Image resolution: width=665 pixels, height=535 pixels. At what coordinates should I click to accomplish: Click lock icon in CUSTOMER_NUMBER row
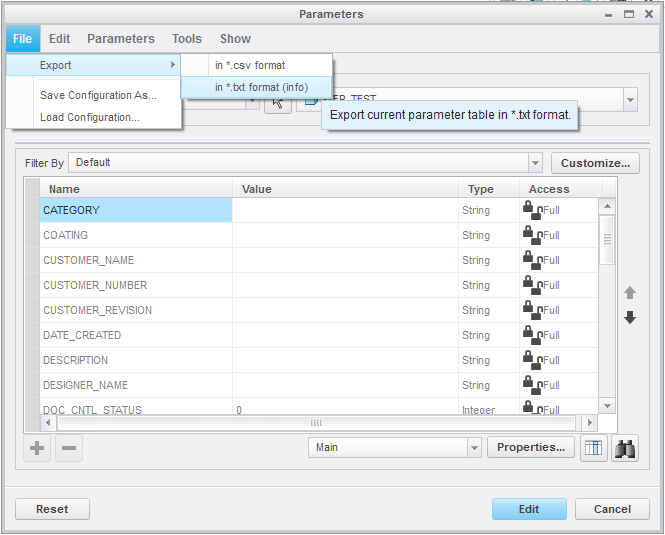tap(532, 285)
